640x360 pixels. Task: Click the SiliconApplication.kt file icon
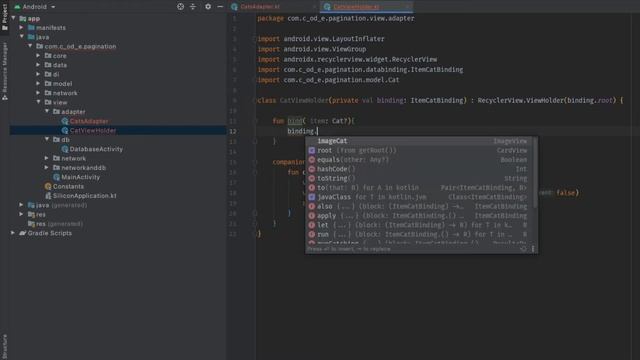48,196
